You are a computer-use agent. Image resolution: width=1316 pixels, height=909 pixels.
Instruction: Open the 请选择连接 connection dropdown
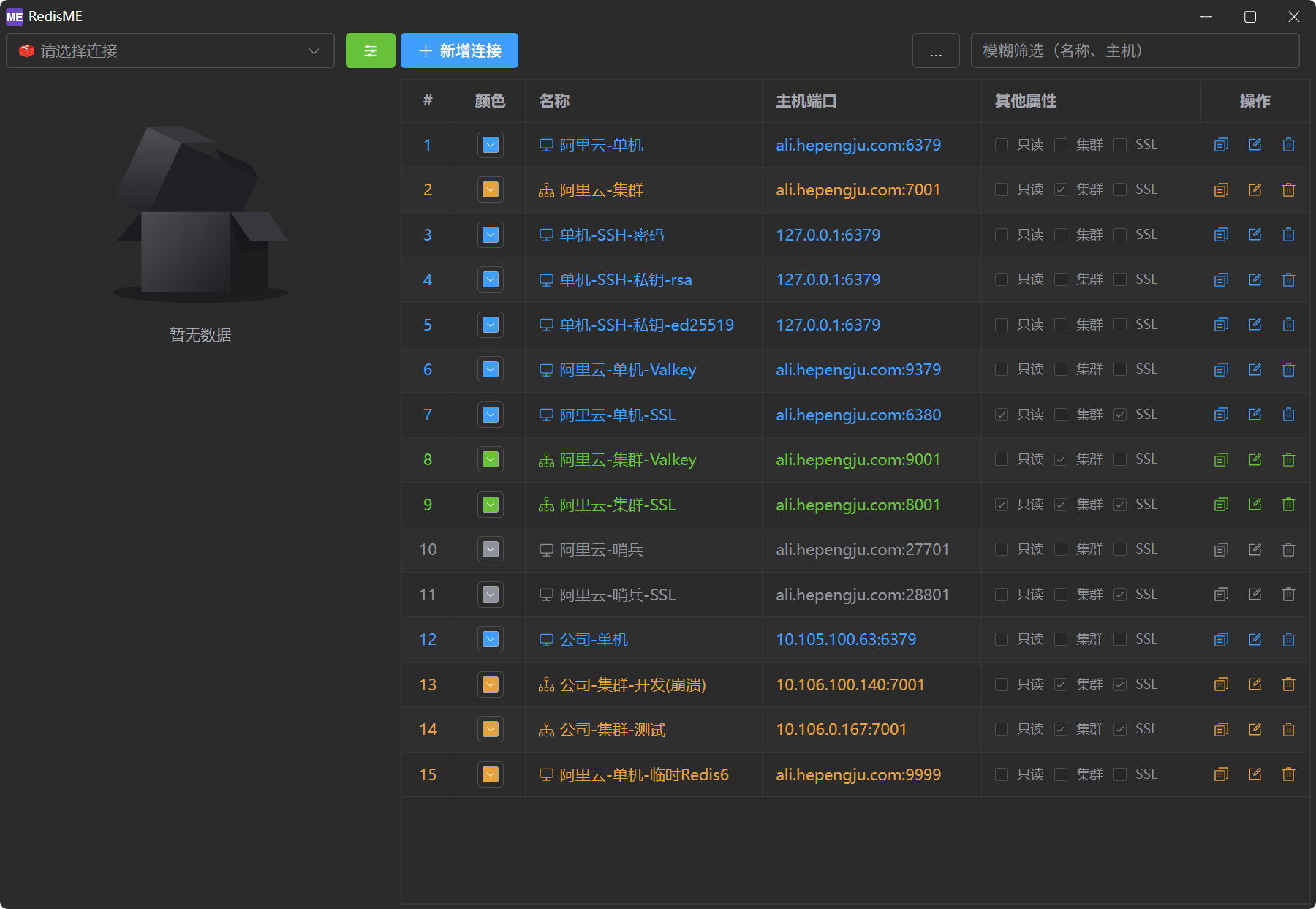point(170,50)
